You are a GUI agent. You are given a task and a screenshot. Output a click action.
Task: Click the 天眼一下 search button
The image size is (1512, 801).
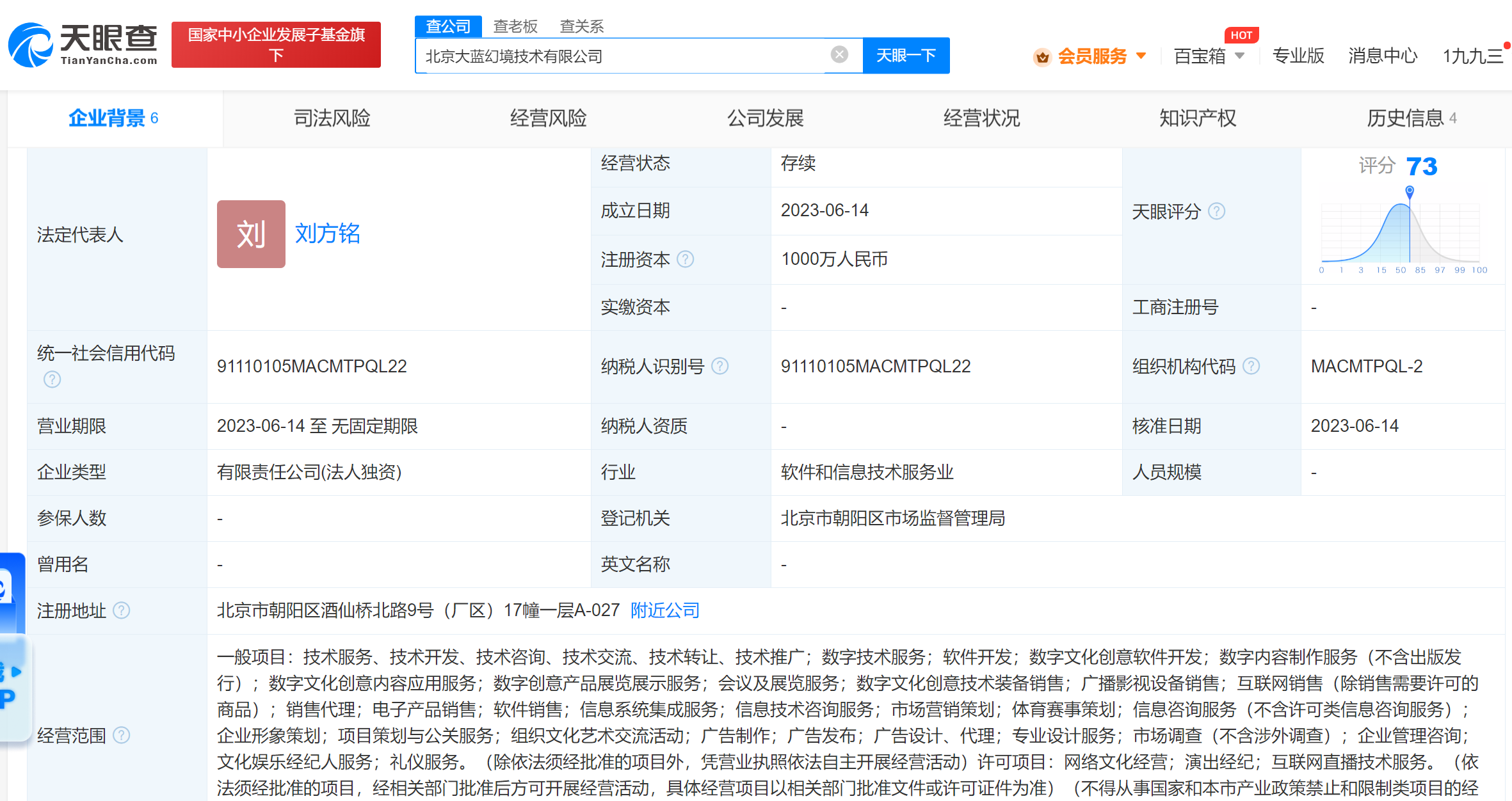click(906, 56)
